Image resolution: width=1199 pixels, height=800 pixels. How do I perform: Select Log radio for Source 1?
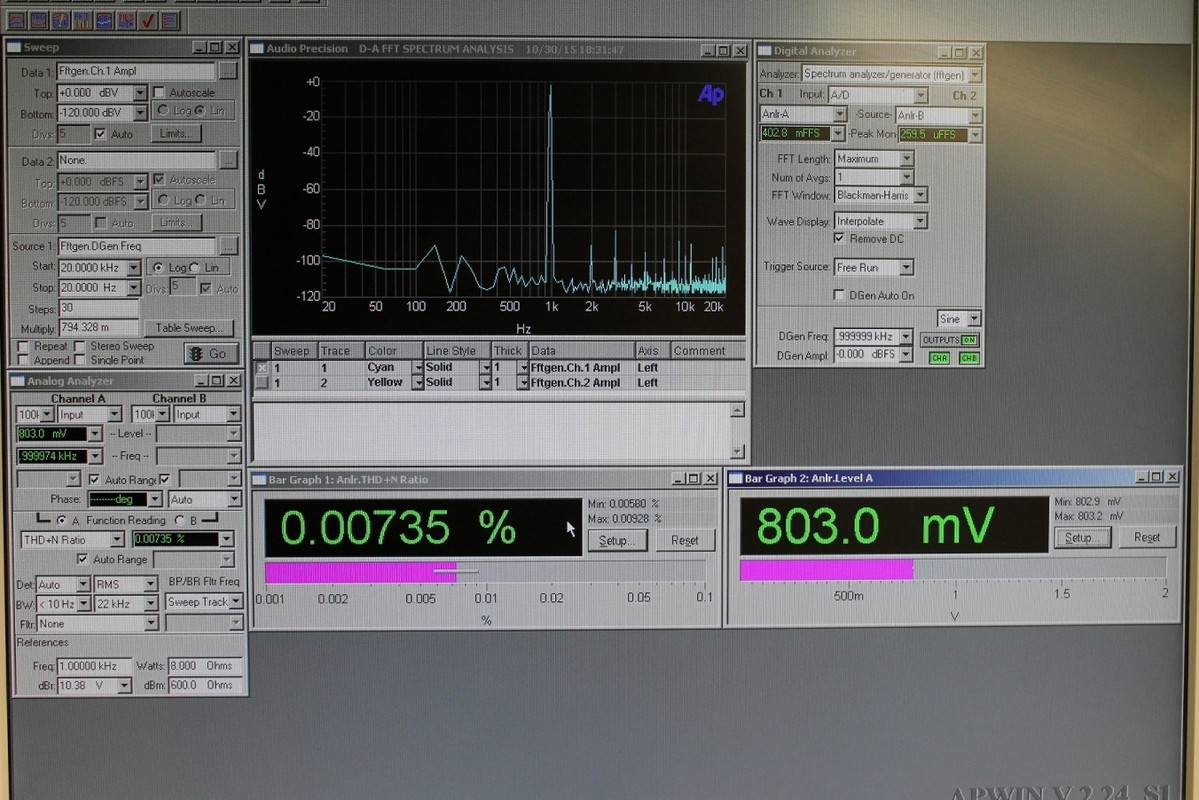click(x=158, y=268)
